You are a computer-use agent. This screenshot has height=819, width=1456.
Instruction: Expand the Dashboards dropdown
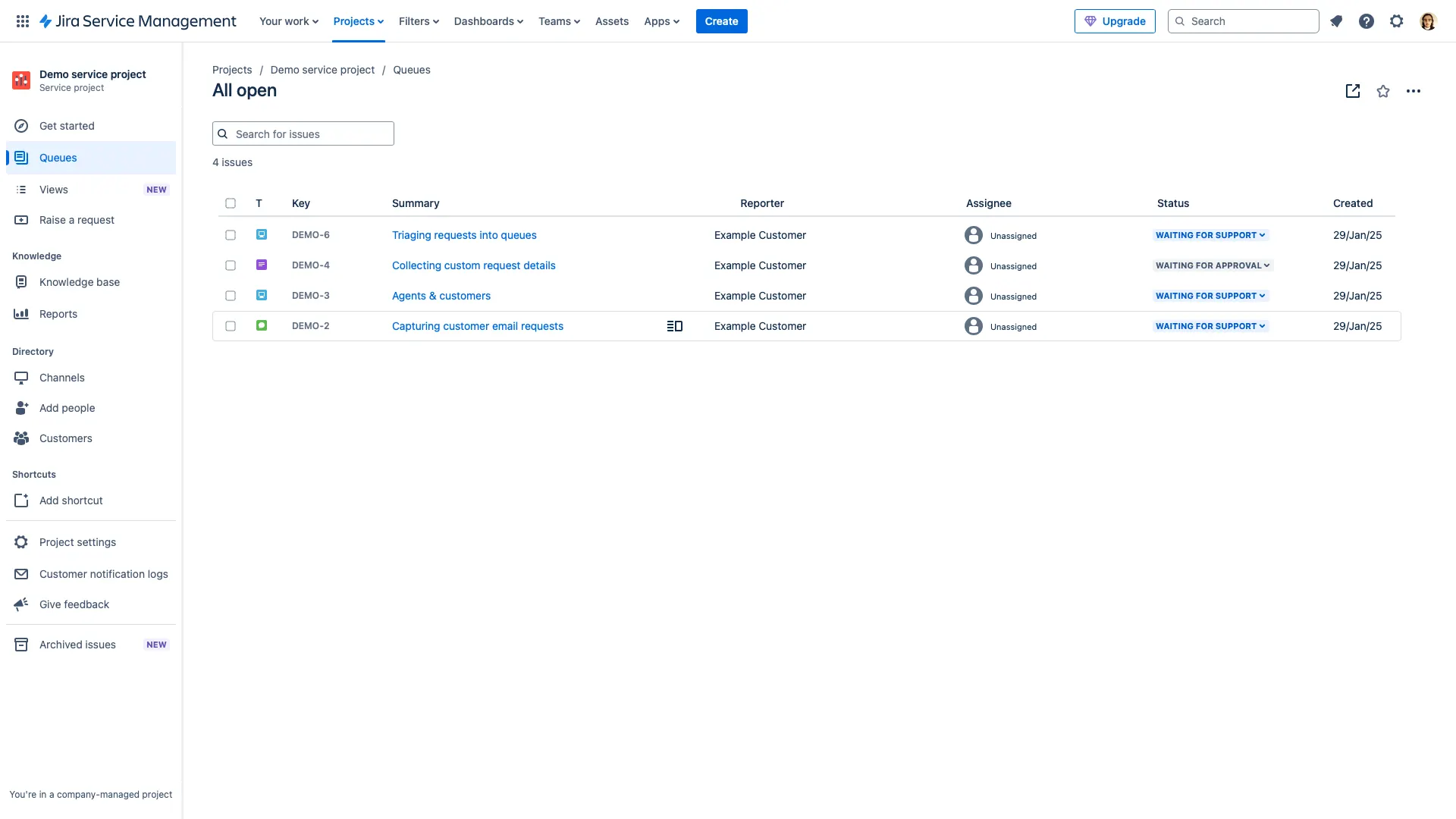pos(488,21)
